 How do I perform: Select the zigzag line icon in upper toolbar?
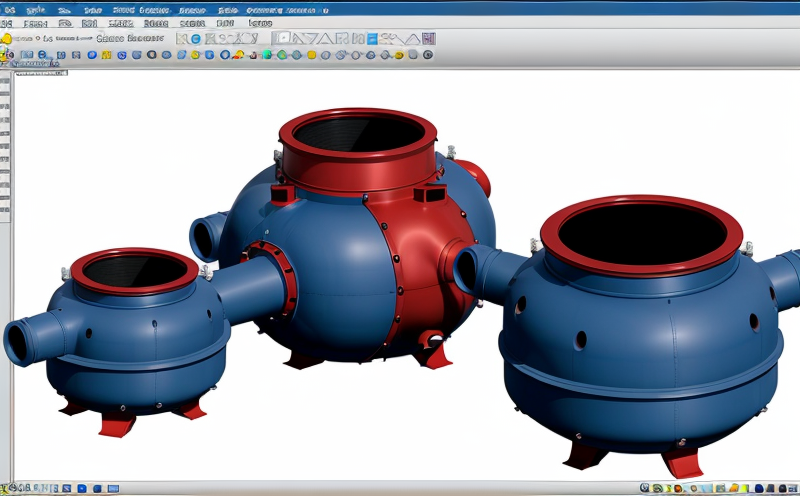(409, 38)
